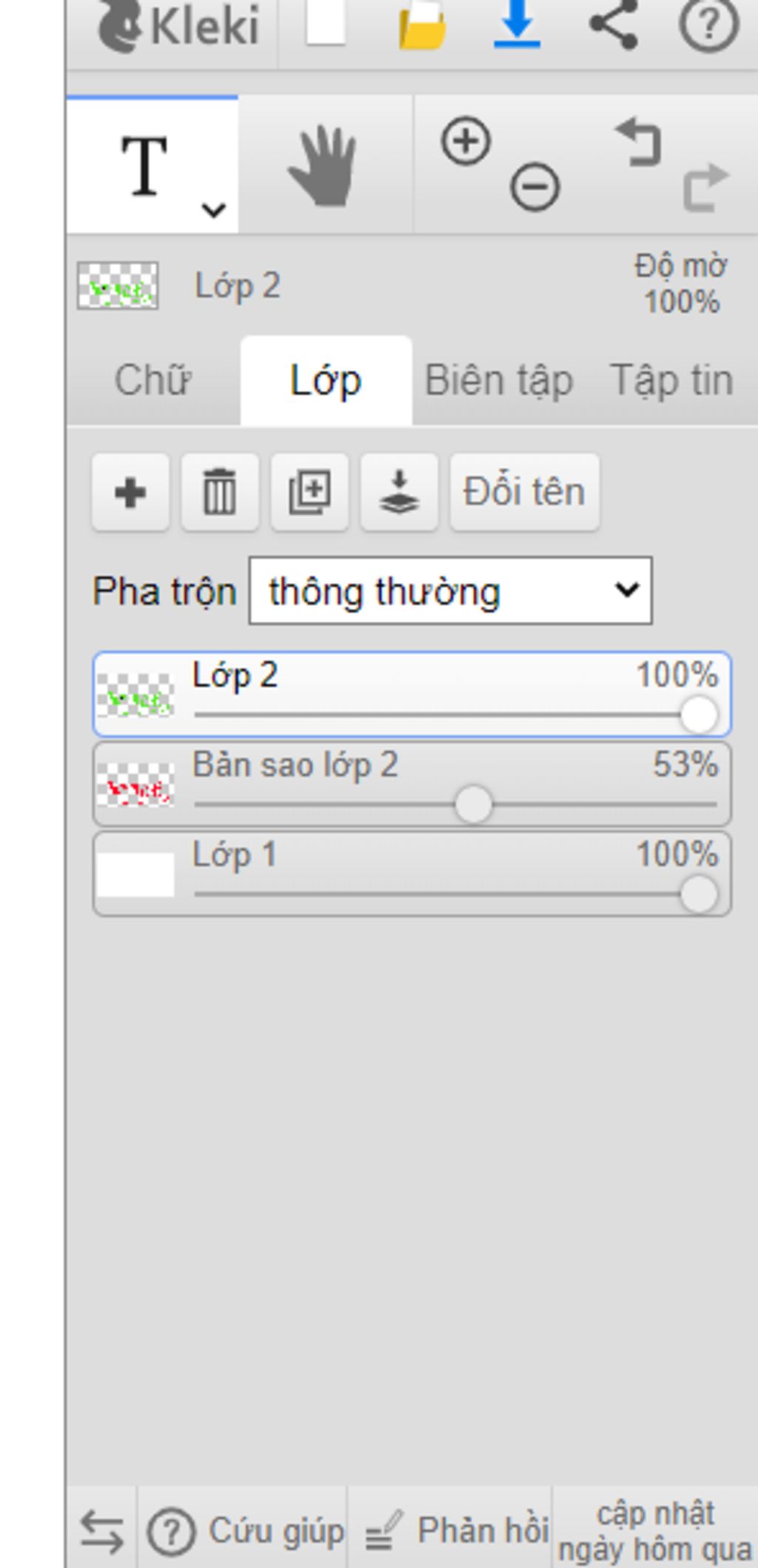Undo the last action
Screen dimensions: 758x1568
(x=638, y=141)
